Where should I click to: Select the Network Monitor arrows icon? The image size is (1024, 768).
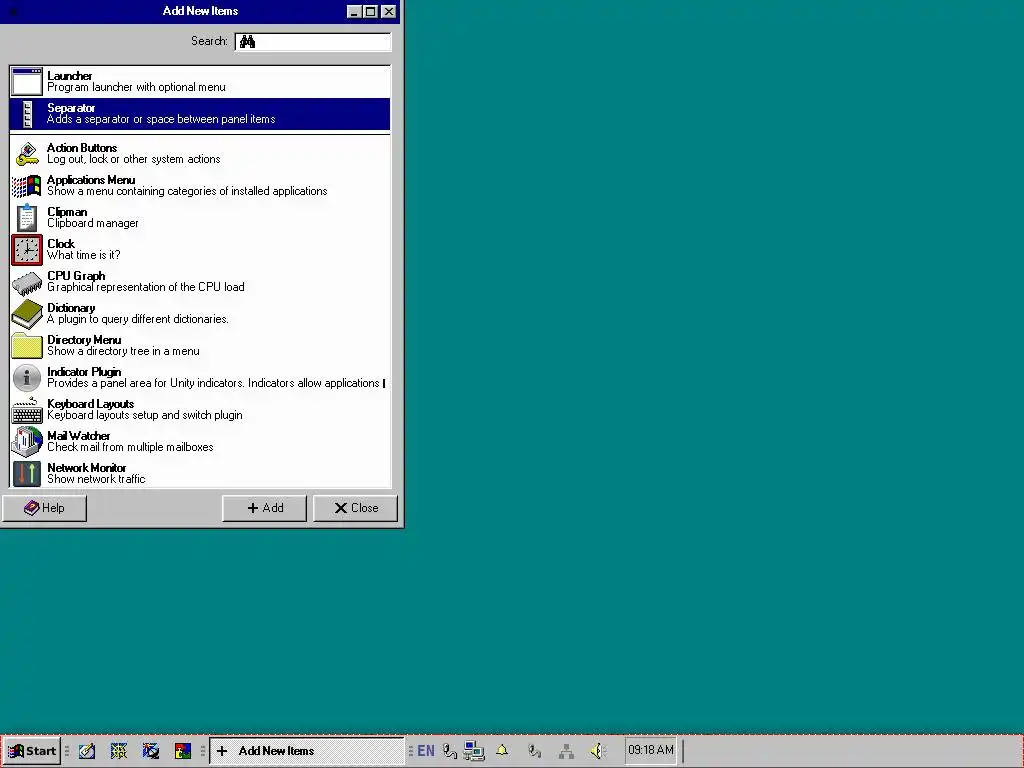point(27,473)
